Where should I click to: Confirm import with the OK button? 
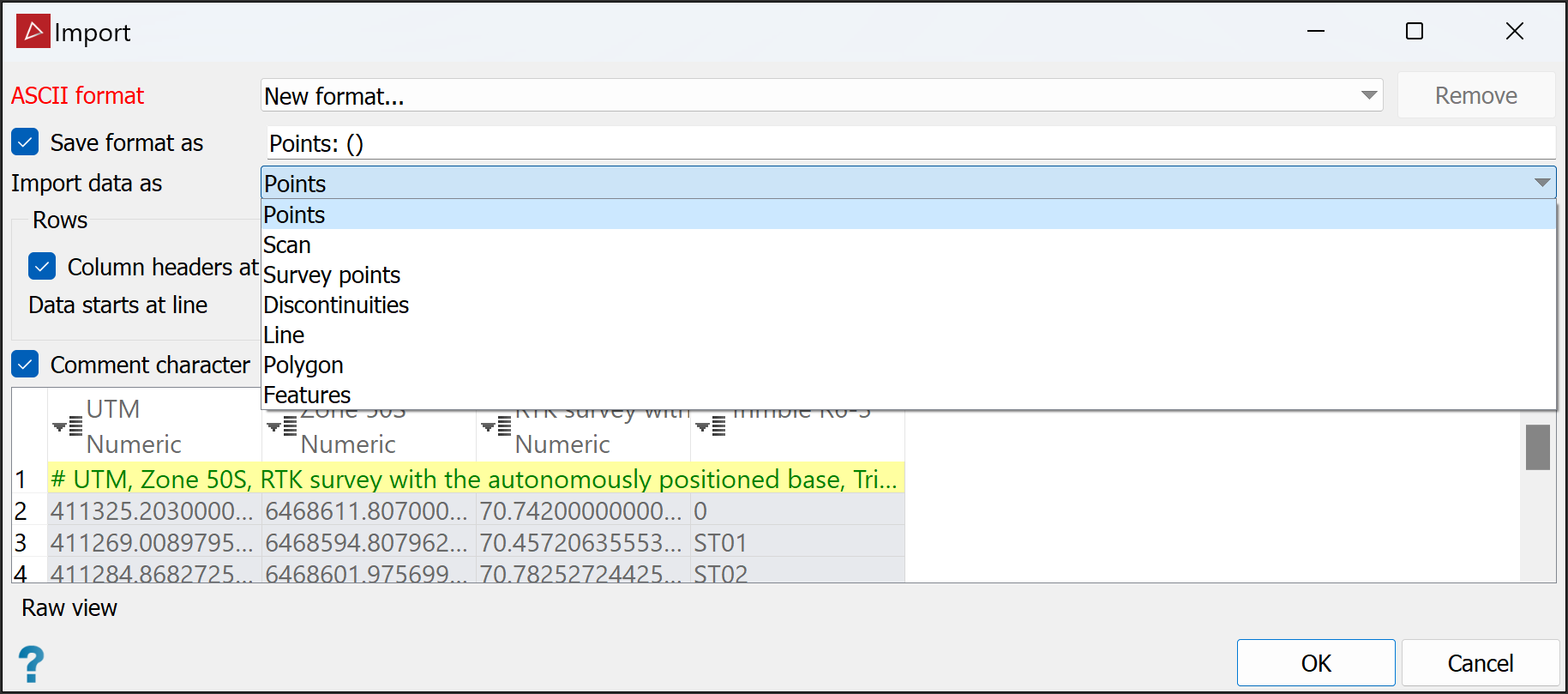coord(1316,663)
